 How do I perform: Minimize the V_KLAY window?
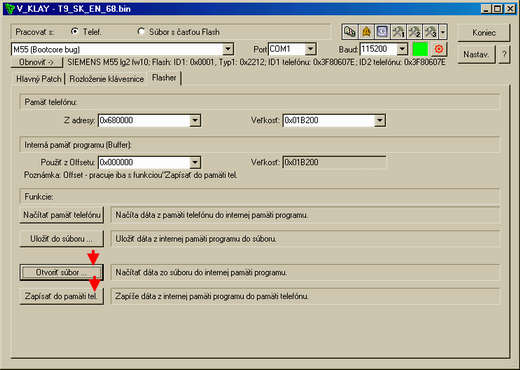click(486, 9)
